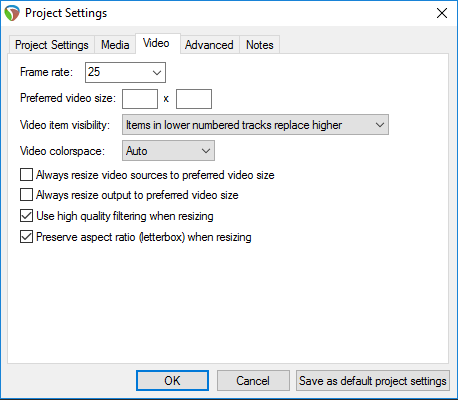Switch to the Project Settings tab
The height and width of the screenshot is (400, 458).
point(52,45)
